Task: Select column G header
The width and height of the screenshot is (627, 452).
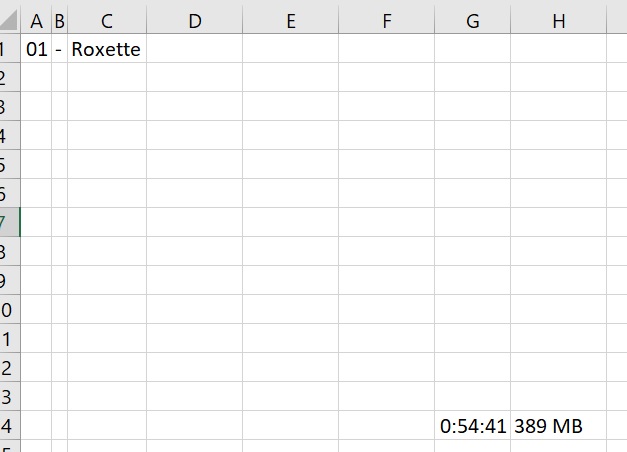Action: (473, 21)
